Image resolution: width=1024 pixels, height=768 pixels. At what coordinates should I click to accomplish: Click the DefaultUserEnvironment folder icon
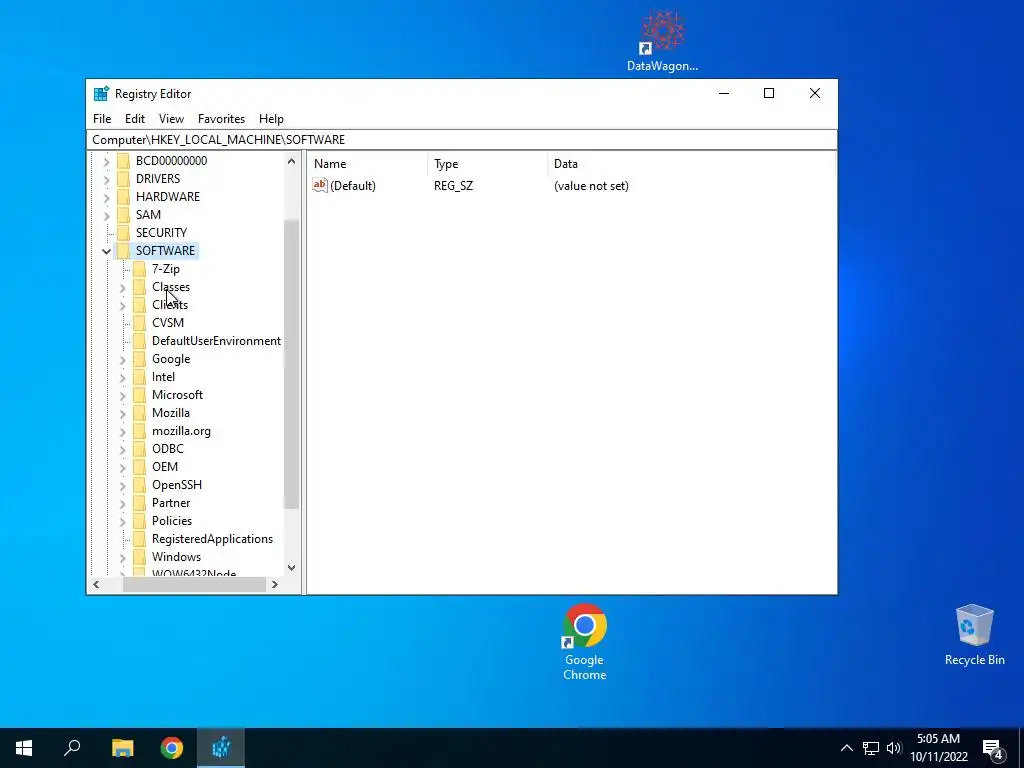point(139,341)
